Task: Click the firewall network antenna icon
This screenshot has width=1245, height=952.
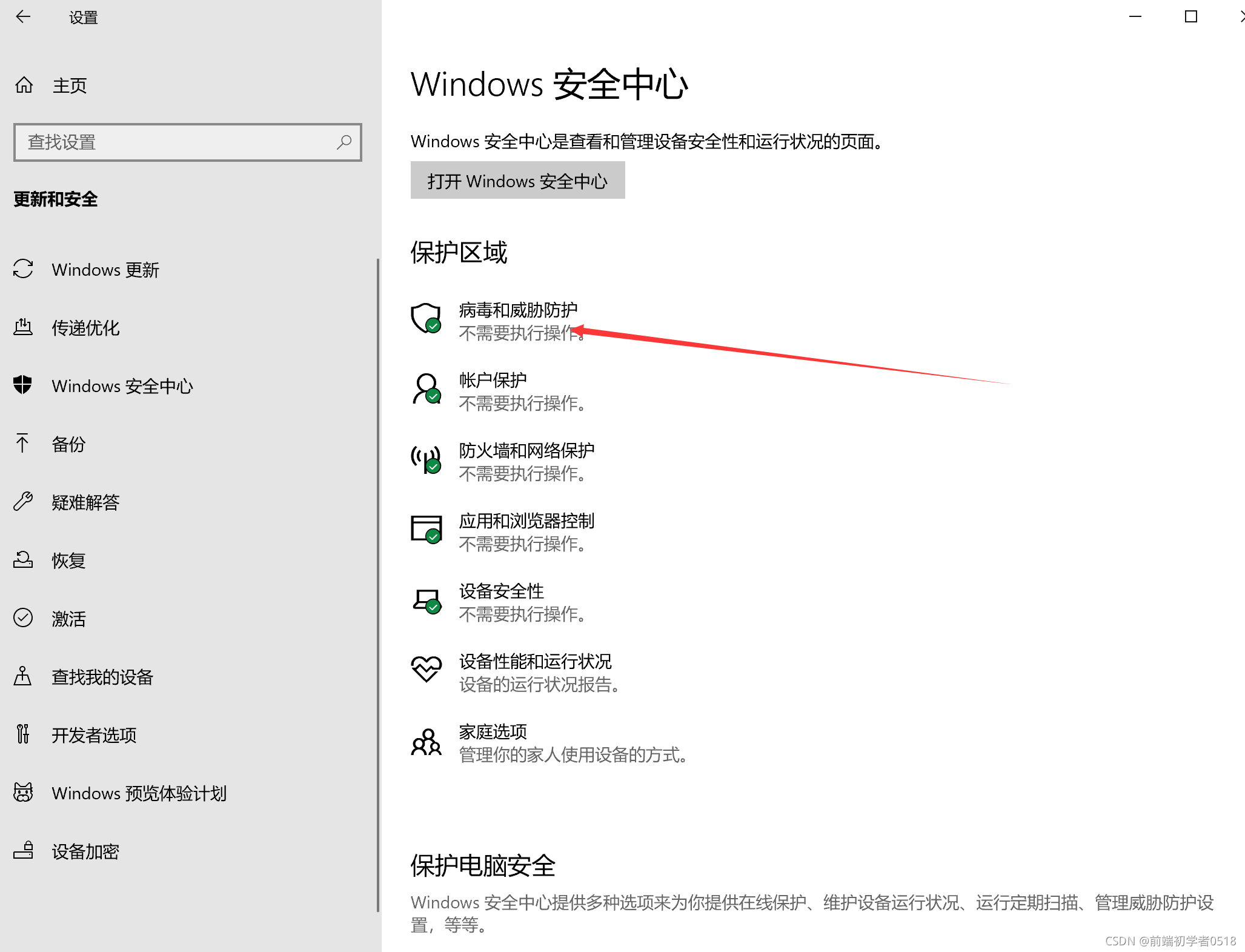Action: [426, 459]
